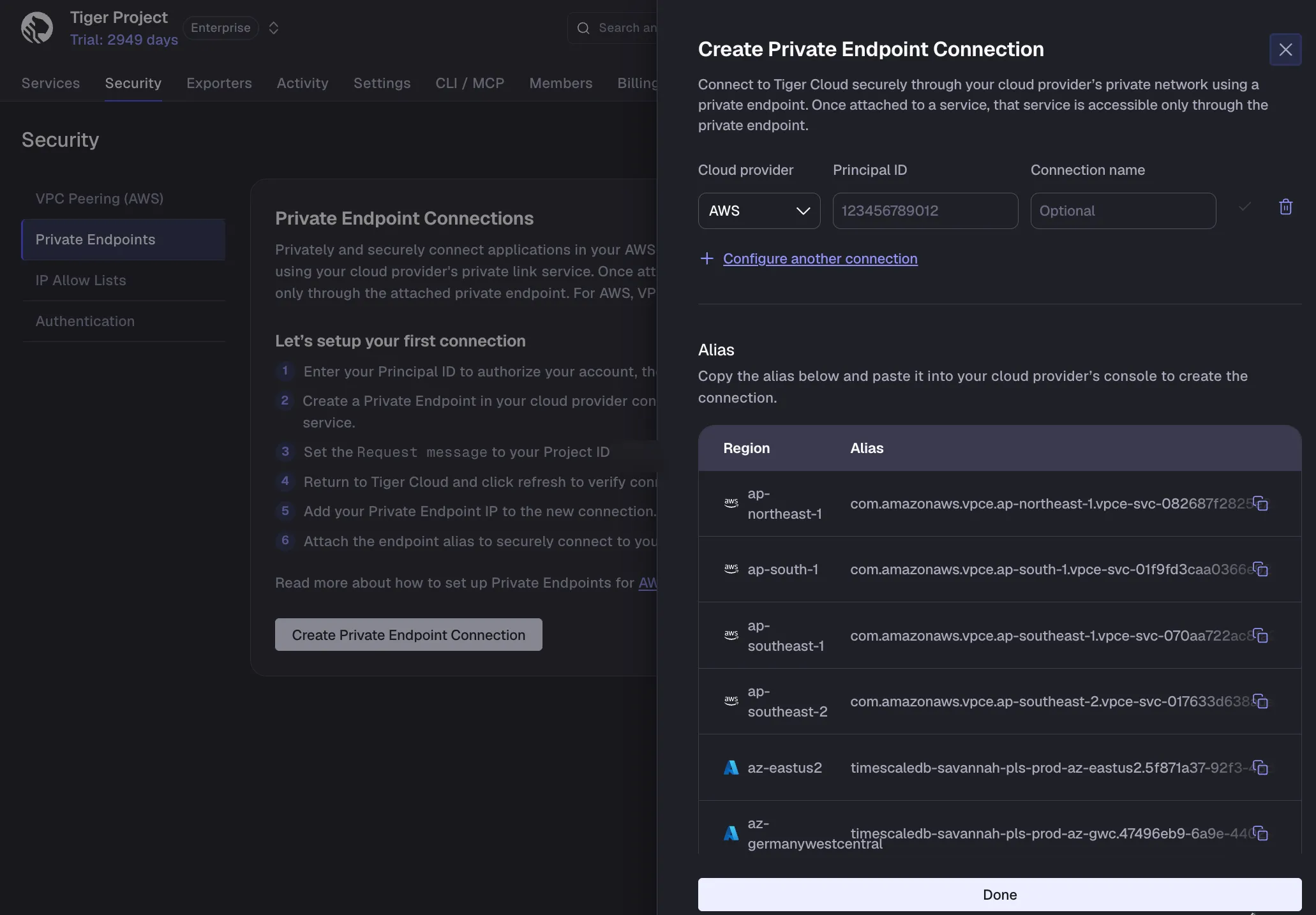
Task: Open the Security tab
Action: tap(133, 84)
